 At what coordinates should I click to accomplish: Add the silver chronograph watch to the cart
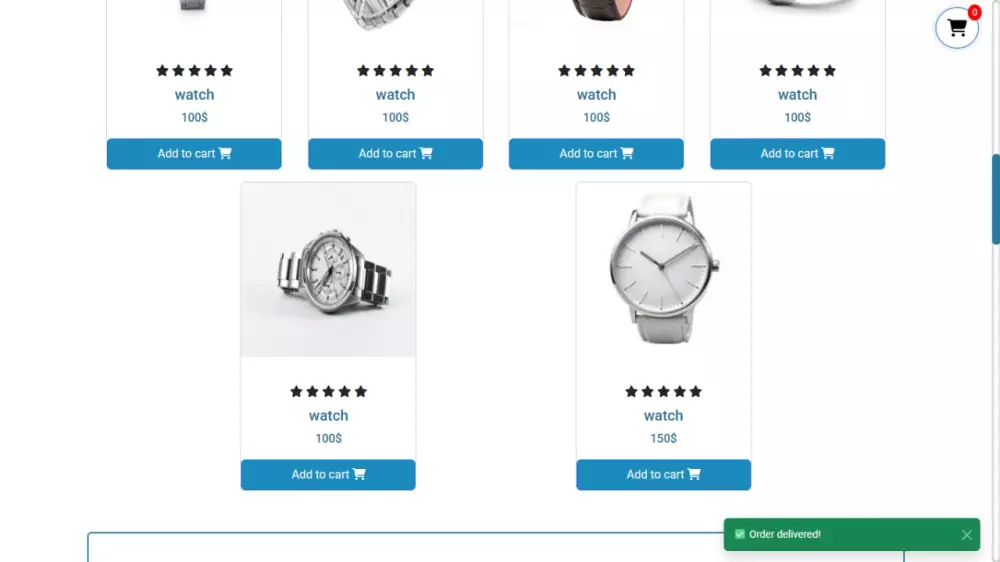click(x=328, y=475)
